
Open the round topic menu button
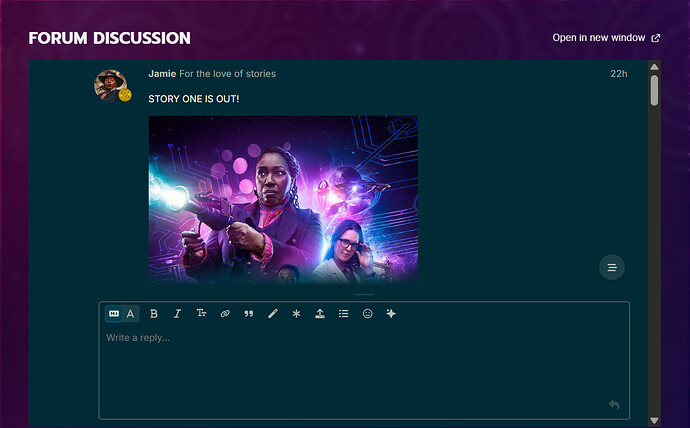click(x=612, y=267)
